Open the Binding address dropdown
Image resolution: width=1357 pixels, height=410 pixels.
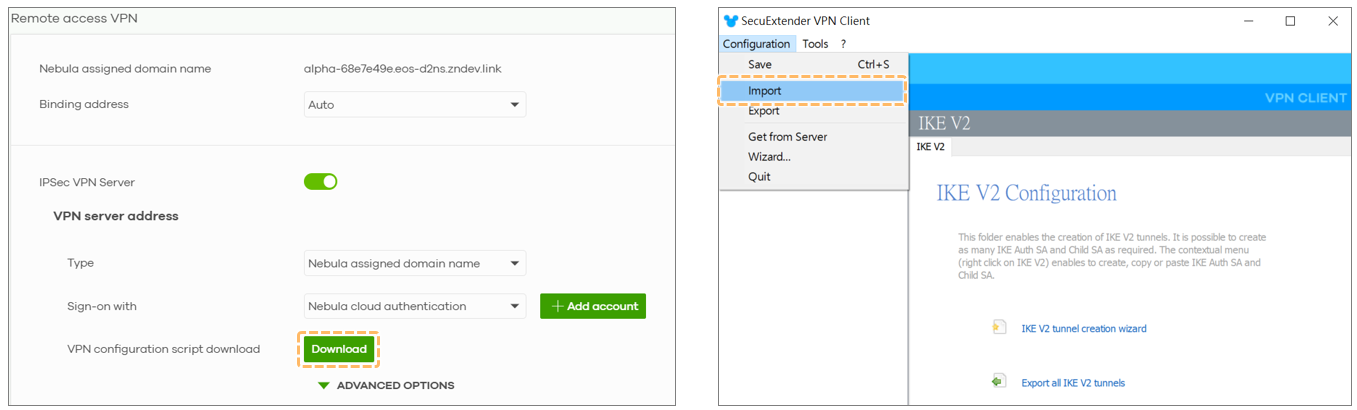(415, 105)
